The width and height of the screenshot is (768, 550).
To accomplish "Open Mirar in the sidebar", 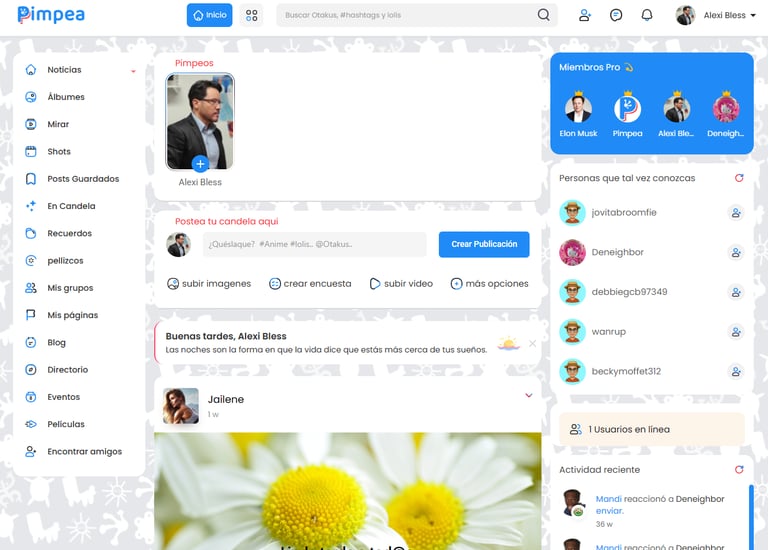I will [58, 124].
